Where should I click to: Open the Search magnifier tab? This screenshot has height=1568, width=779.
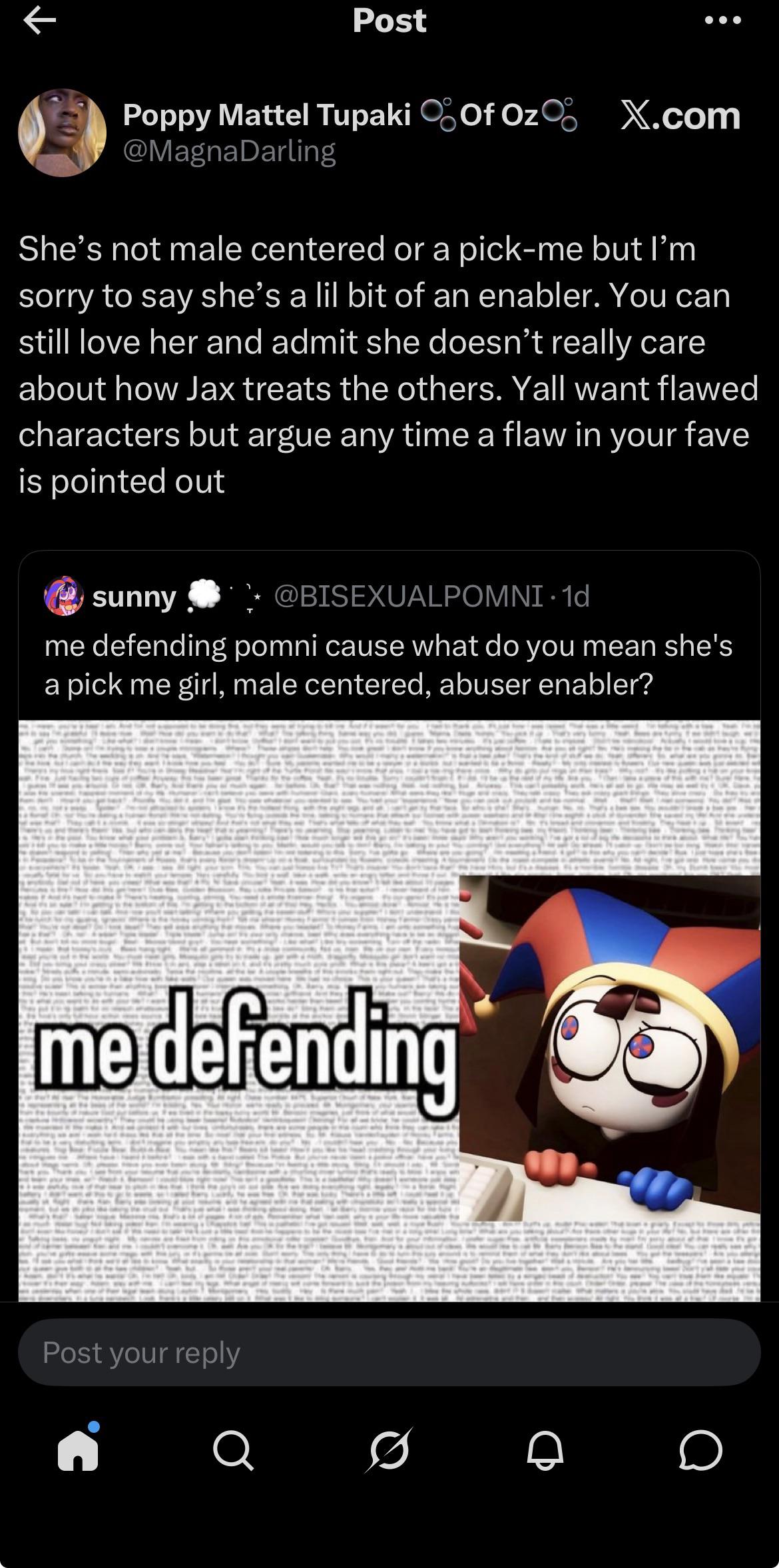234,1450
